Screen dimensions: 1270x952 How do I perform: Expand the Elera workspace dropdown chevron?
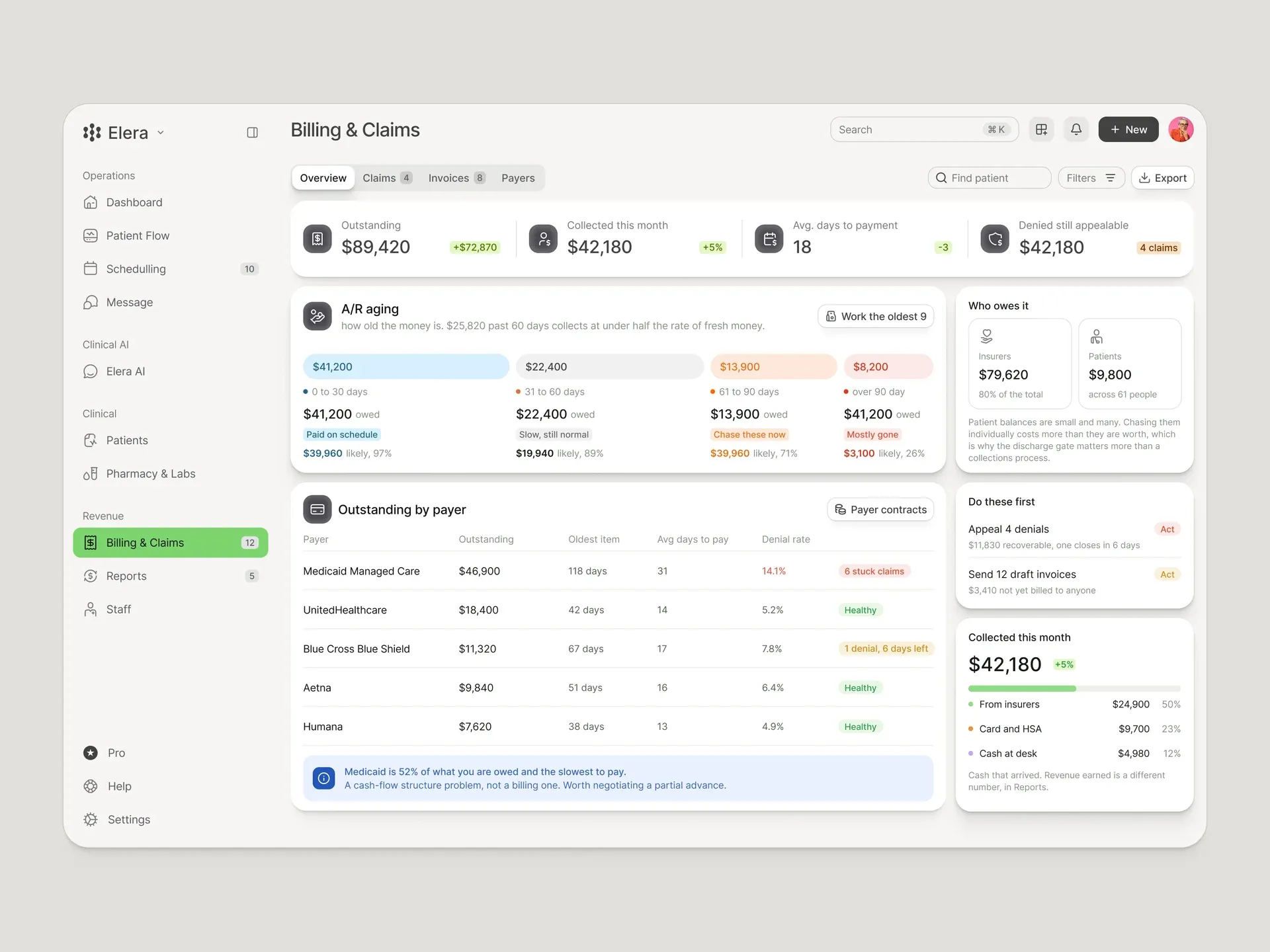(161, 133)
